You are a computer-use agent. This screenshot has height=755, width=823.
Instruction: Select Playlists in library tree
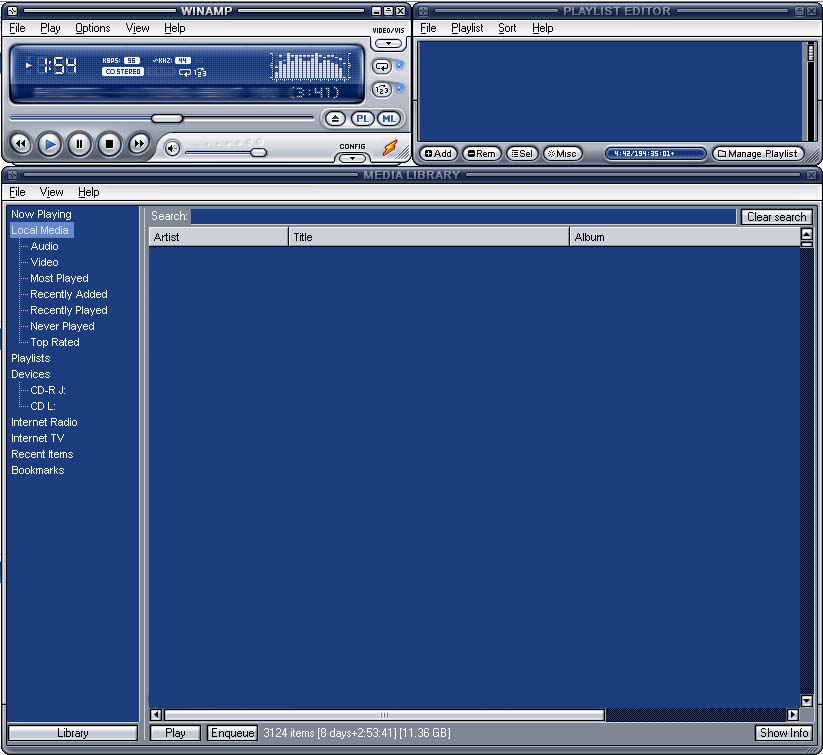click(31, 358)
